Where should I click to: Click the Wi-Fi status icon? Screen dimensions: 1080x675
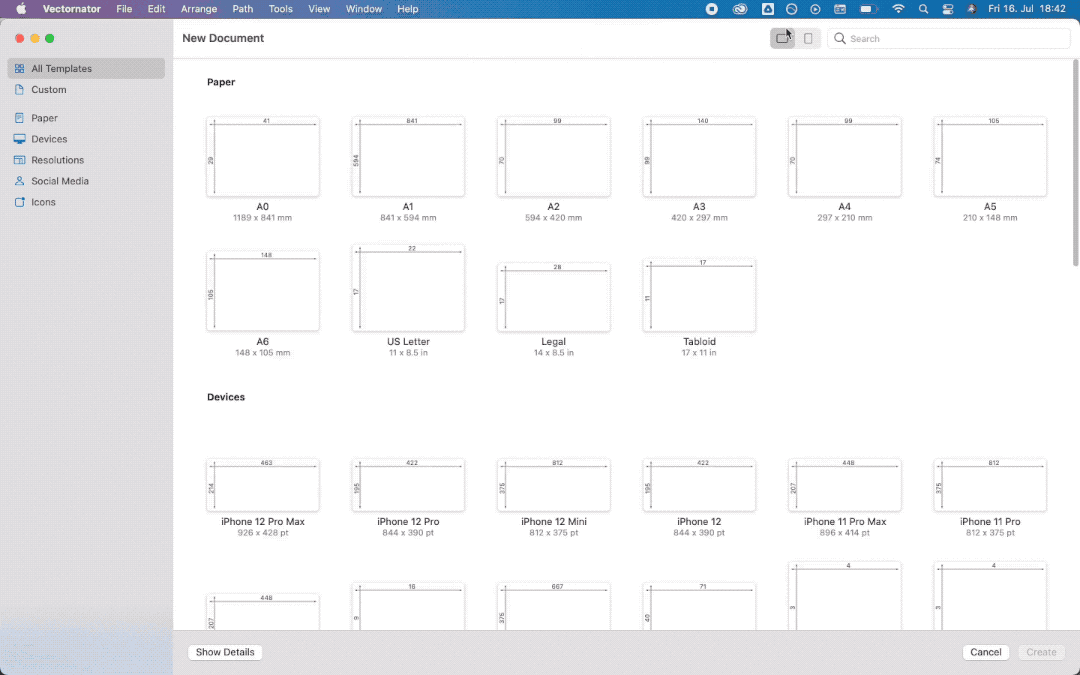tap(898, 9)
